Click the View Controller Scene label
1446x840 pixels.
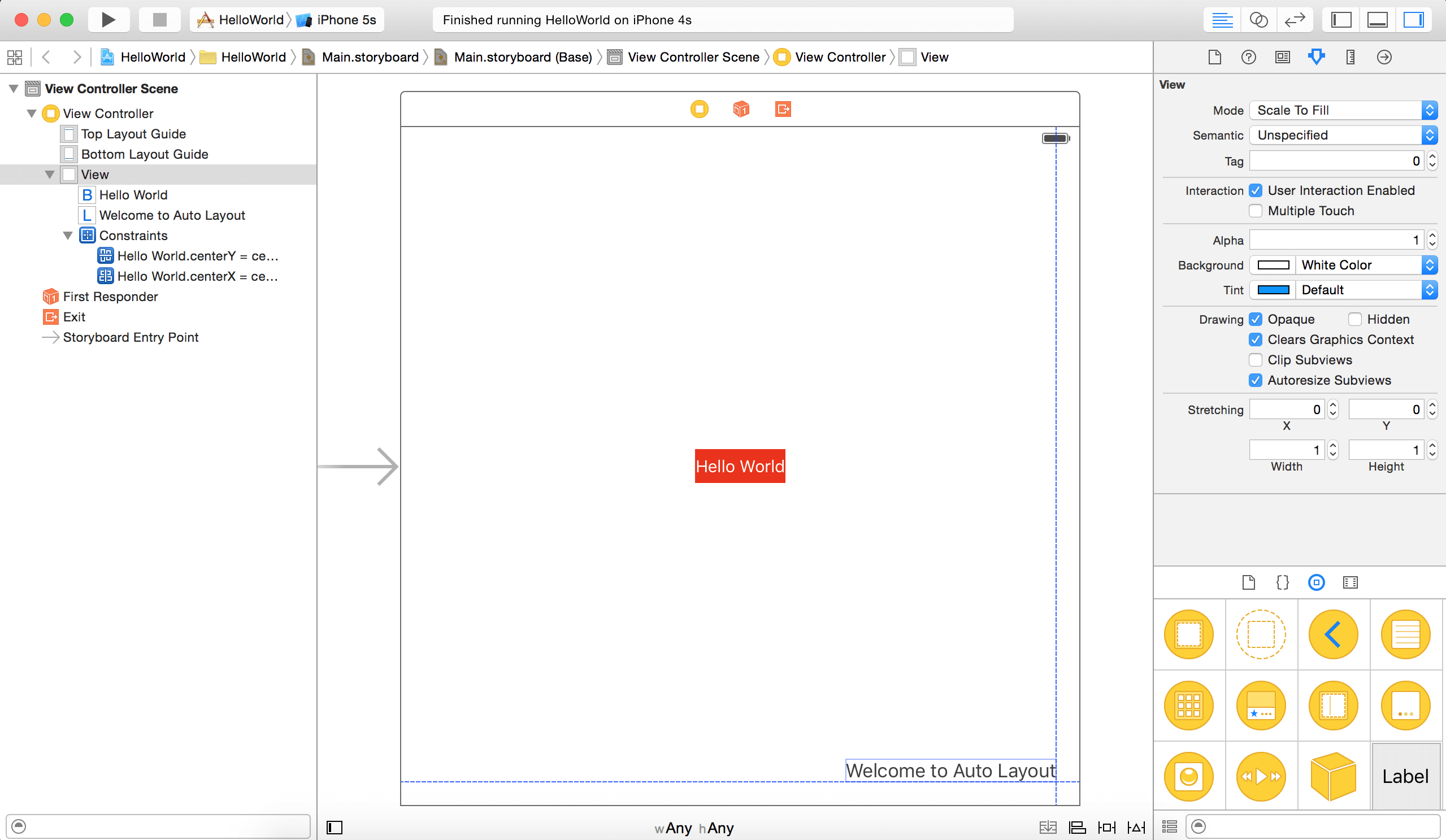(111, 88)
